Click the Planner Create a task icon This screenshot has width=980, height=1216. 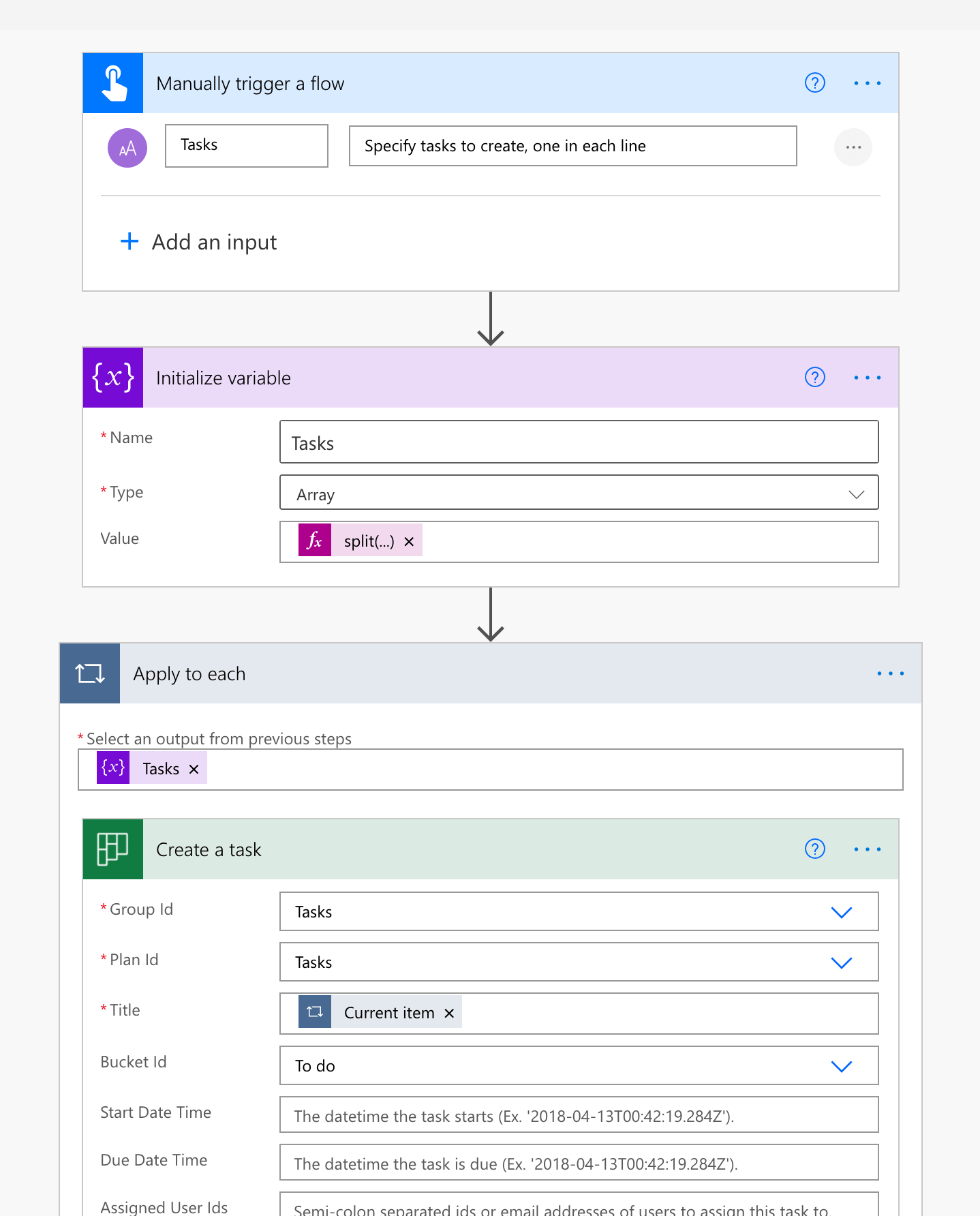113,849
